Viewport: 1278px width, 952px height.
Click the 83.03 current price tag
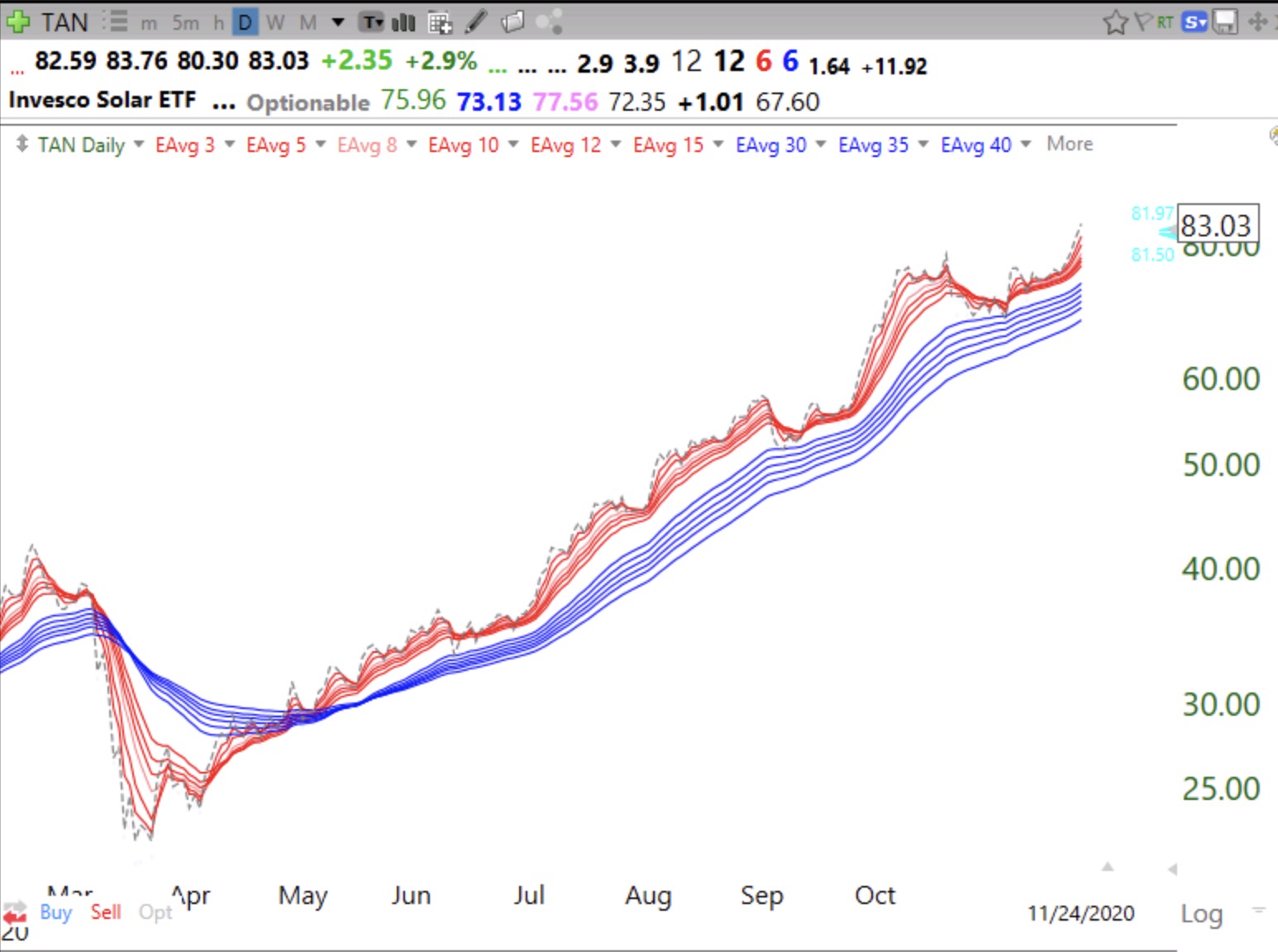point(1217,225)
